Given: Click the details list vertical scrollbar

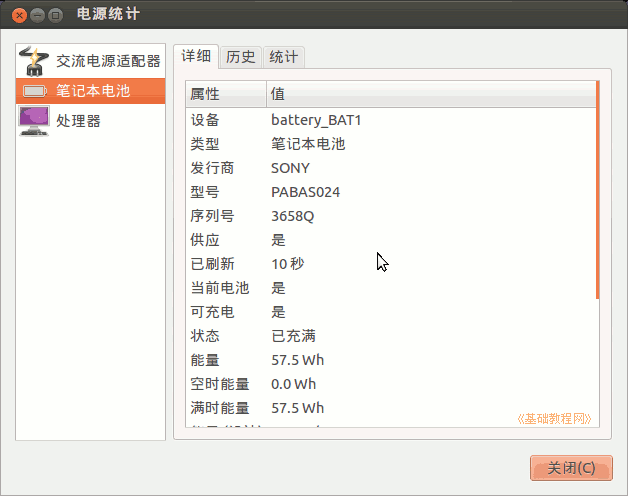Looking at the screenshot, I should (597, 190).
